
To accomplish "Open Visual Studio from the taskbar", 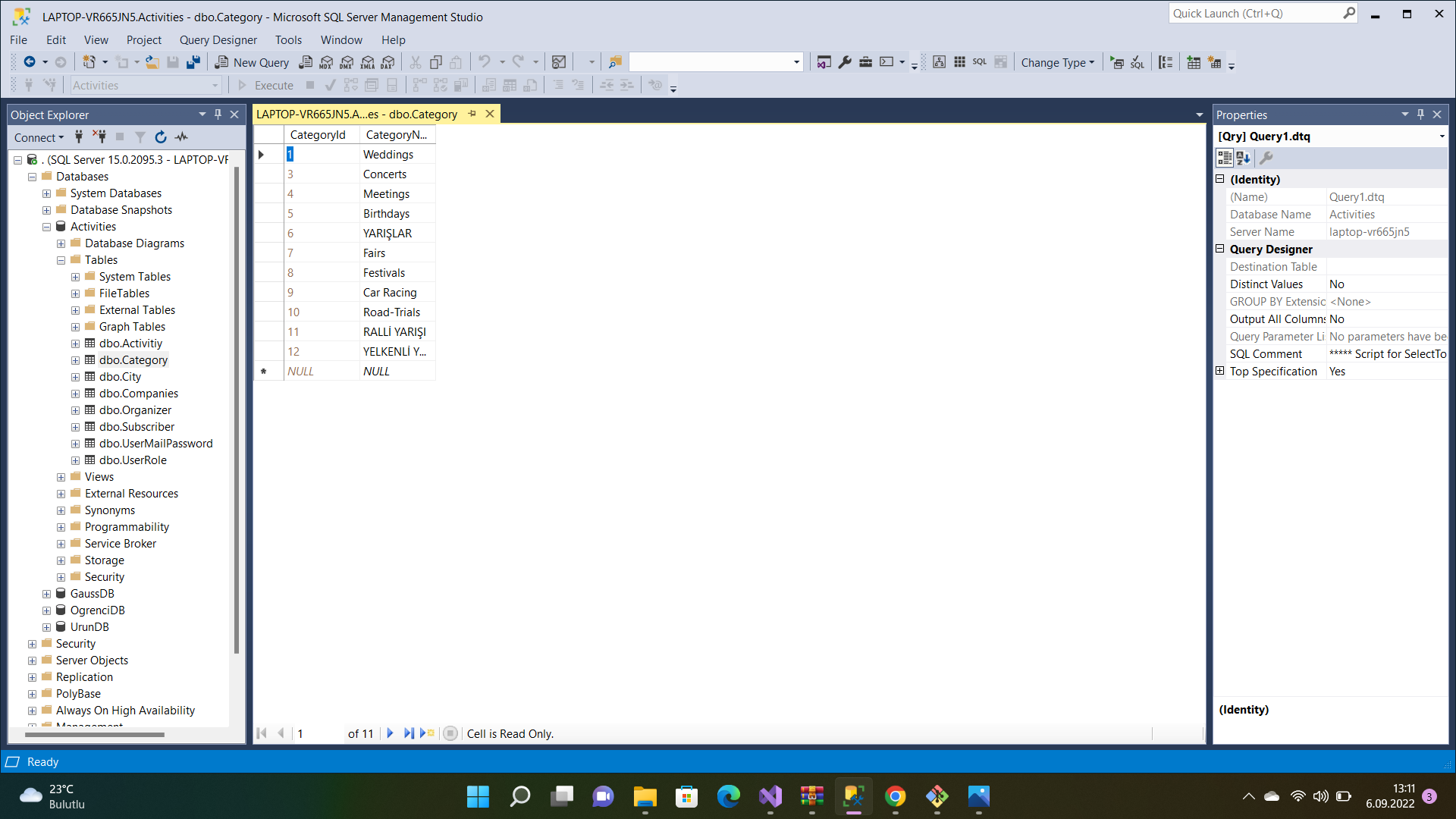I will click(770, 796).
